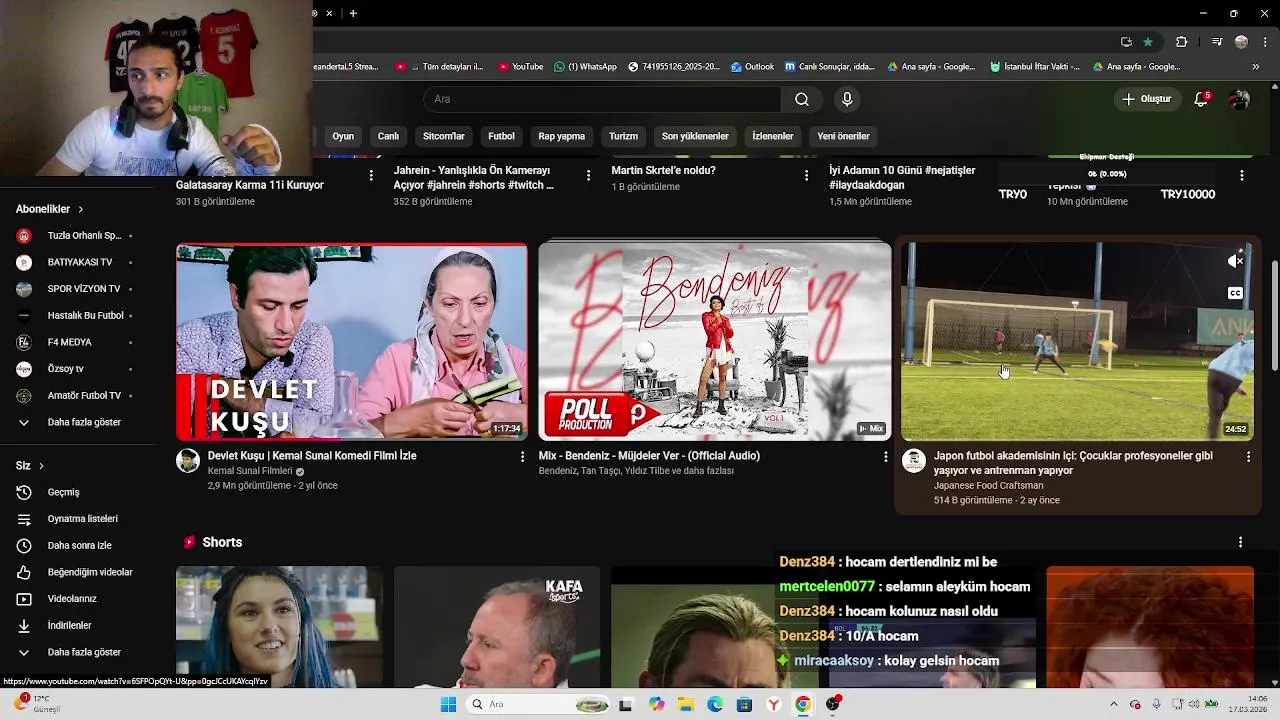
Task: Open YouTube notifications bell
Action: pyautogui.click(x=1201, y=99)
